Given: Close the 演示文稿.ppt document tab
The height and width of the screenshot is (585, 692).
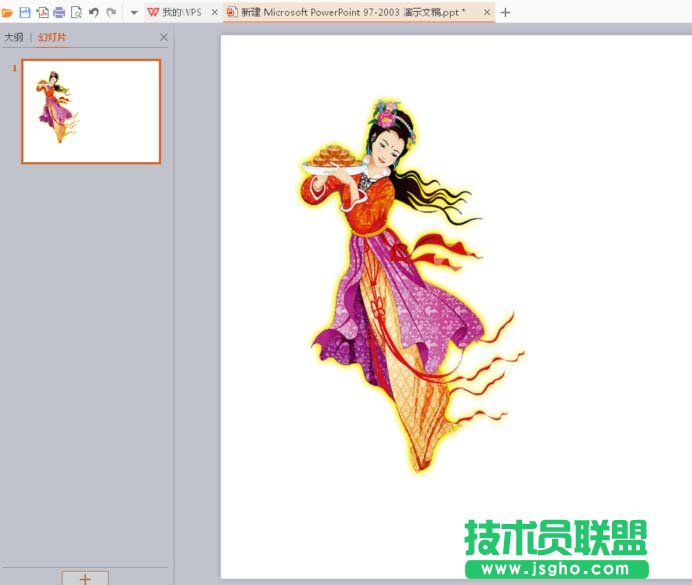Looking at the screenshot, I should (486, 12).
